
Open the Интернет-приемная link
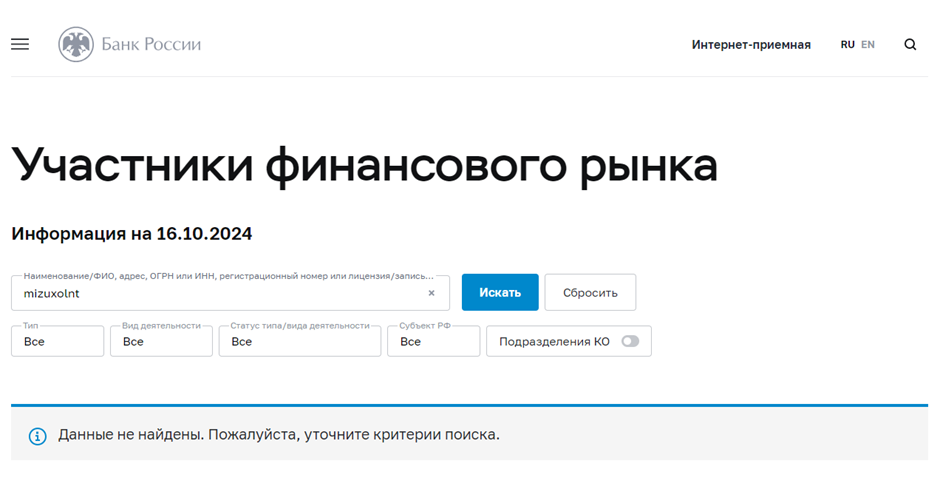[x=751, y=44]
